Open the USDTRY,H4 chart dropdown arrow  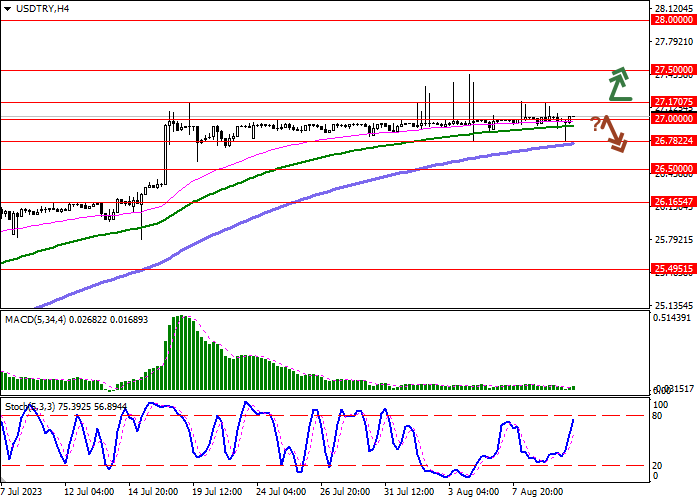(x=8, y=8)
